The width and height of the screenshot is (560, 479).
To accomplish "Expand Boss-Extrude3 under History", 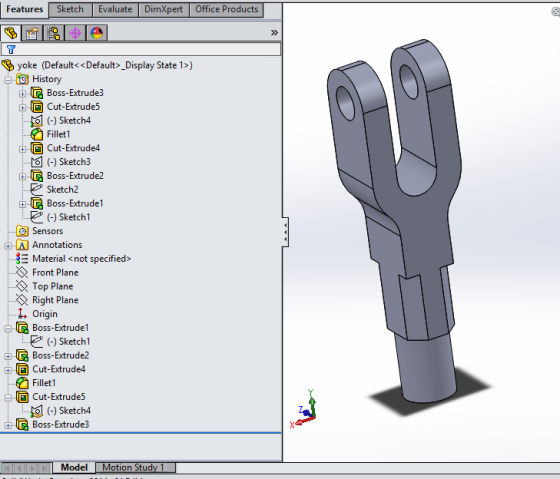I will pos(22,94).
